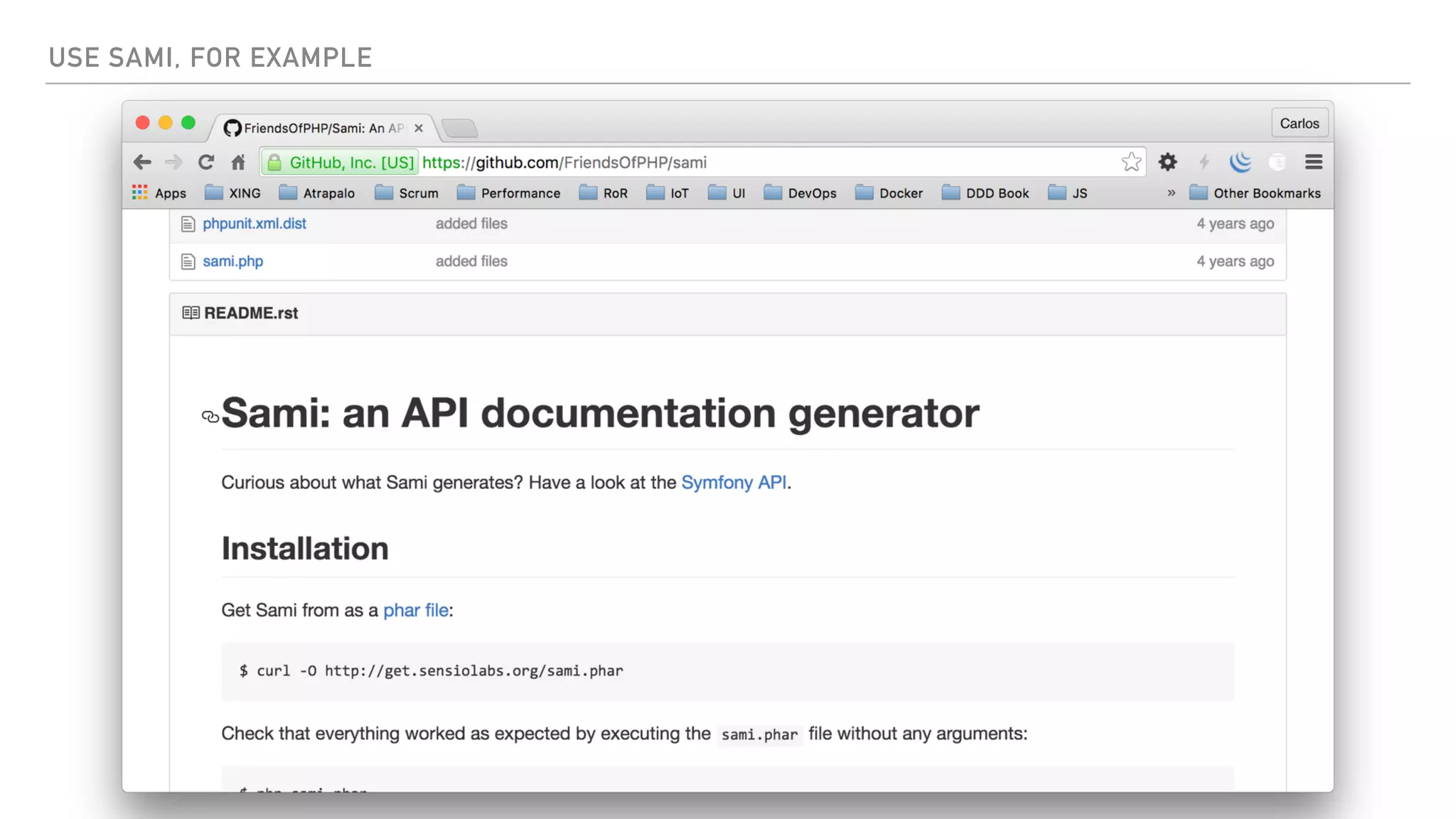The image size is (1456, 819).
Task: Click the Carlos profile button
Action: click(1299, 123)
